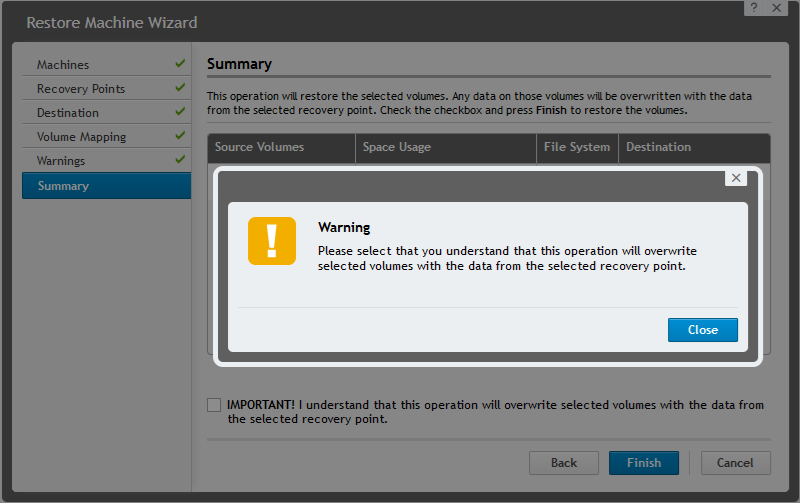
Task: Select the Summary step in the sidebar
Action: (x=63, y=186)
